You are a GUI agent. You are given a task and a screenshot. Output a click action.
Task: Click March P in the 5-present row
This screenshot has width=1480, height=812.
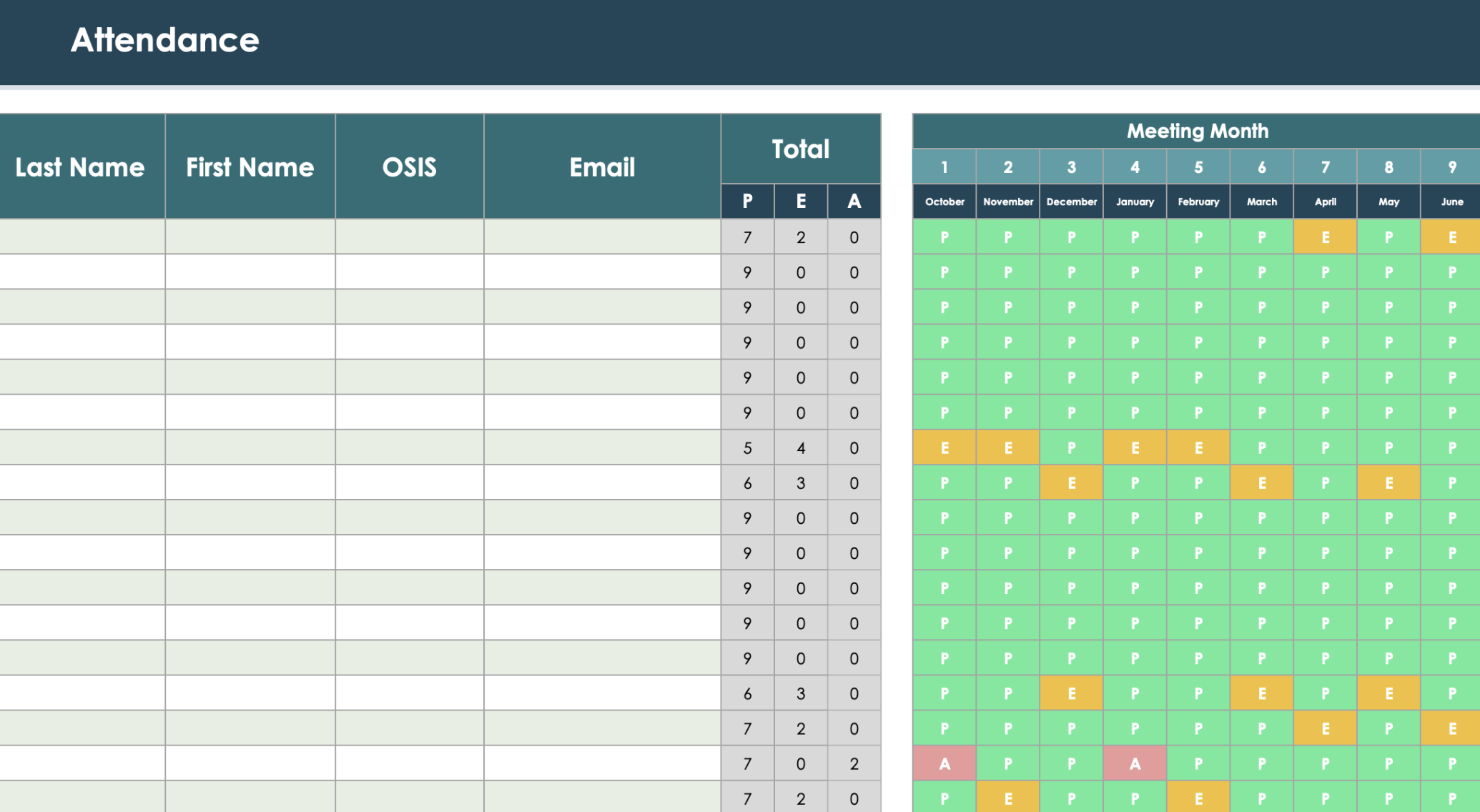pos(1262,448)
